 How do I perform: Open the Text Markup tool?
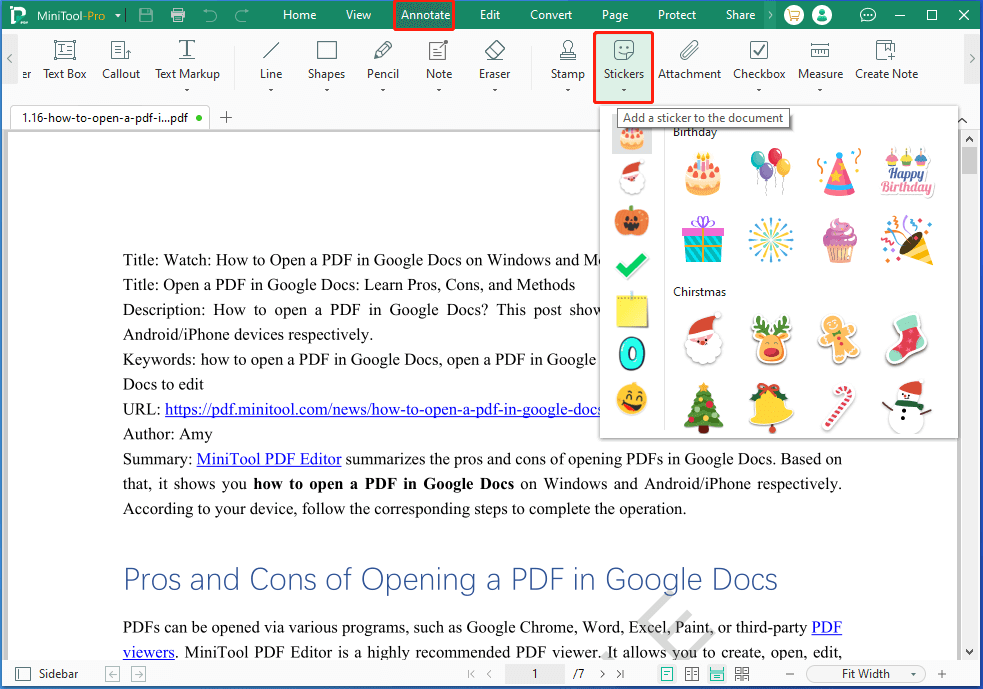187,65
